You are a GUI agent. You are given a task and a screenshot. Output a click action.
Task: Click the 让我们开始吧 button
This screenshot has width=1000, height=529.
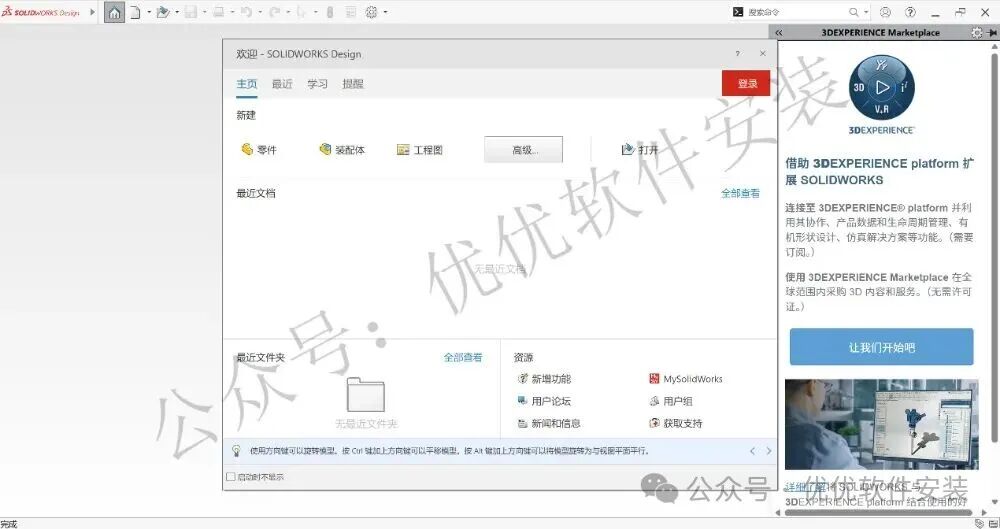coord(881,347)
